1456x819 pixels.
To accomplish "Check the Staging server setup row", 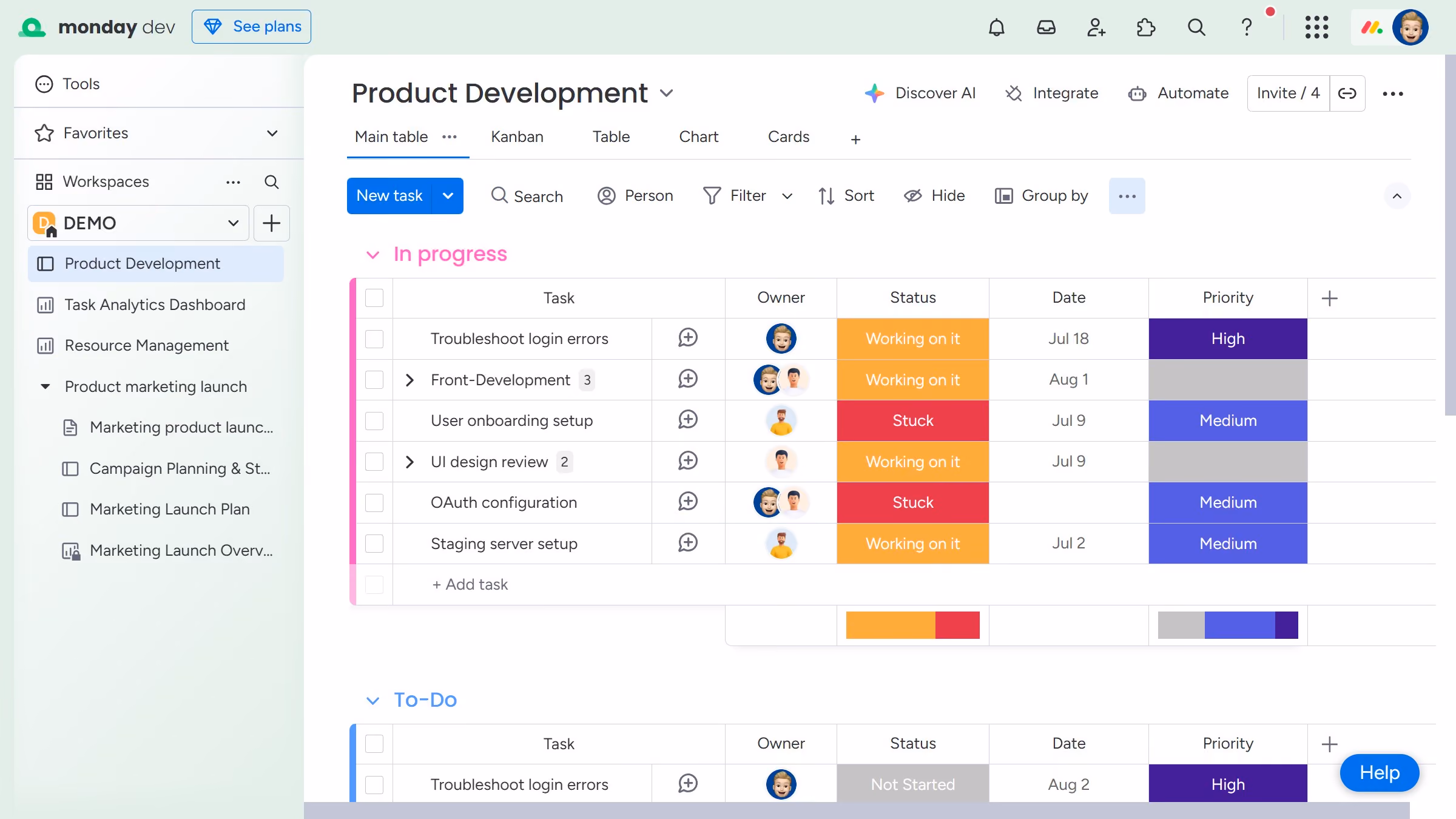I will pos(374,544).
